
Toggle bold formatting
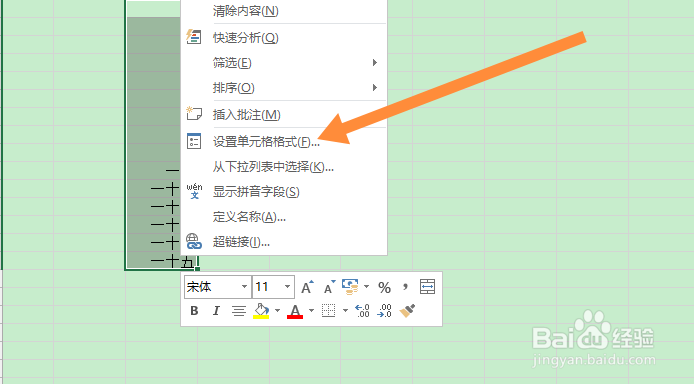pos(194,311)
